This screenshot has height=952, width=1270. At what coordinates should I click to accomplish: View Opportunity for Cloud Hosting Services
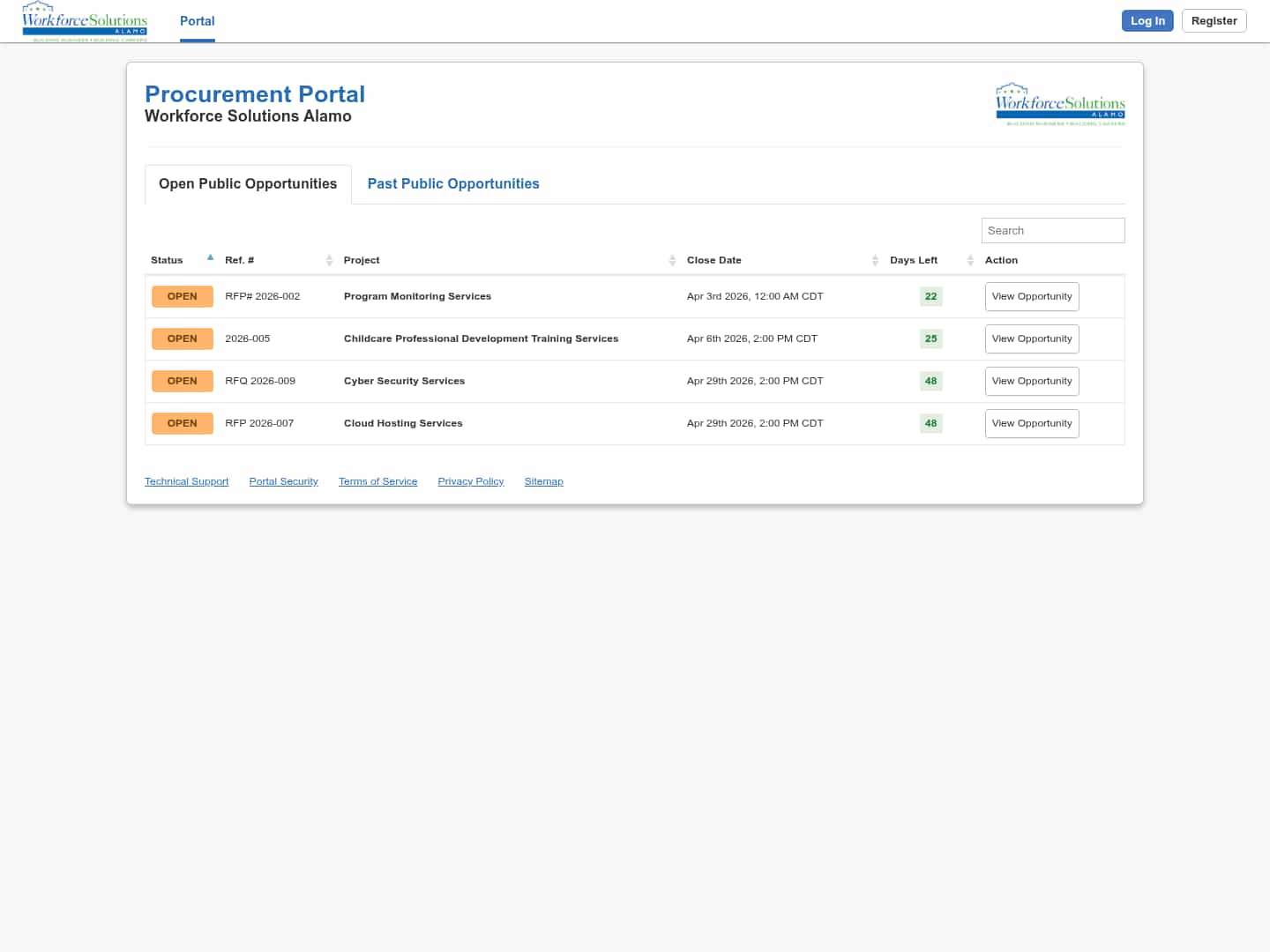(x=1032, y=423)
